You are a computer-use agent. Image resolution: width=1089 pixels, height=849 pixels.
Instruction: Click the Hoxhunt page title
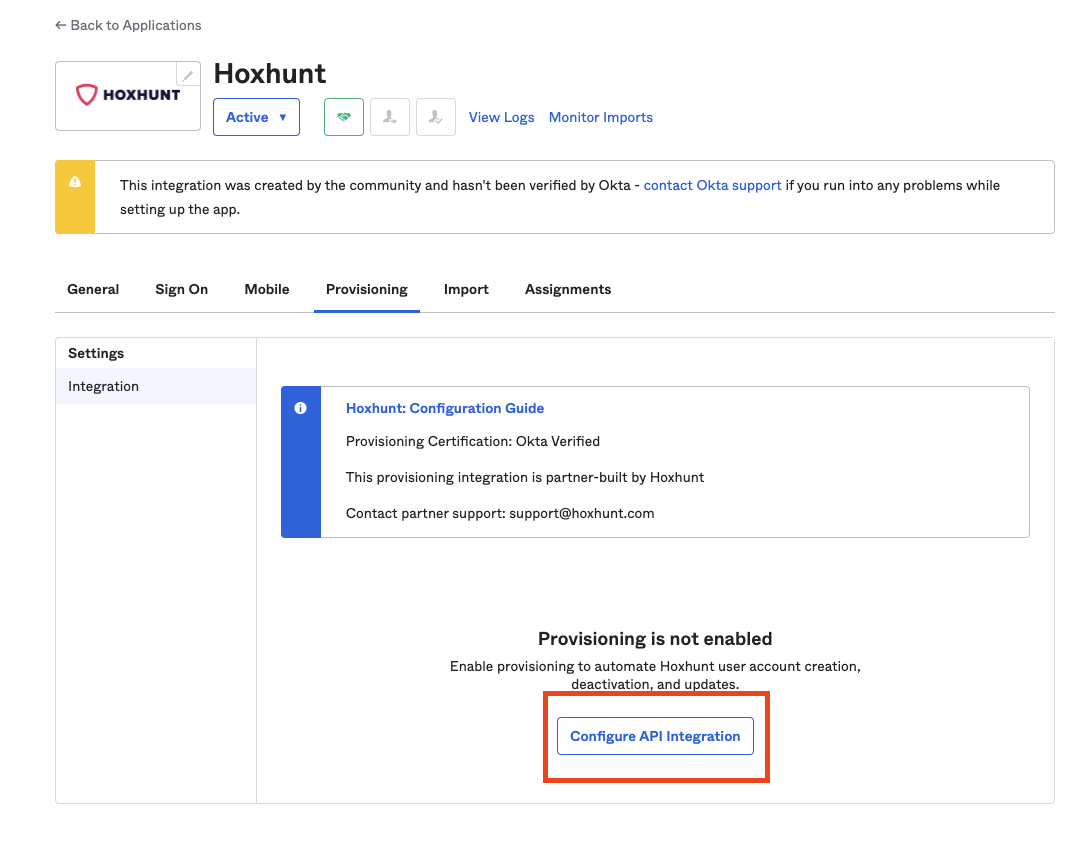(x=269, y=74)
